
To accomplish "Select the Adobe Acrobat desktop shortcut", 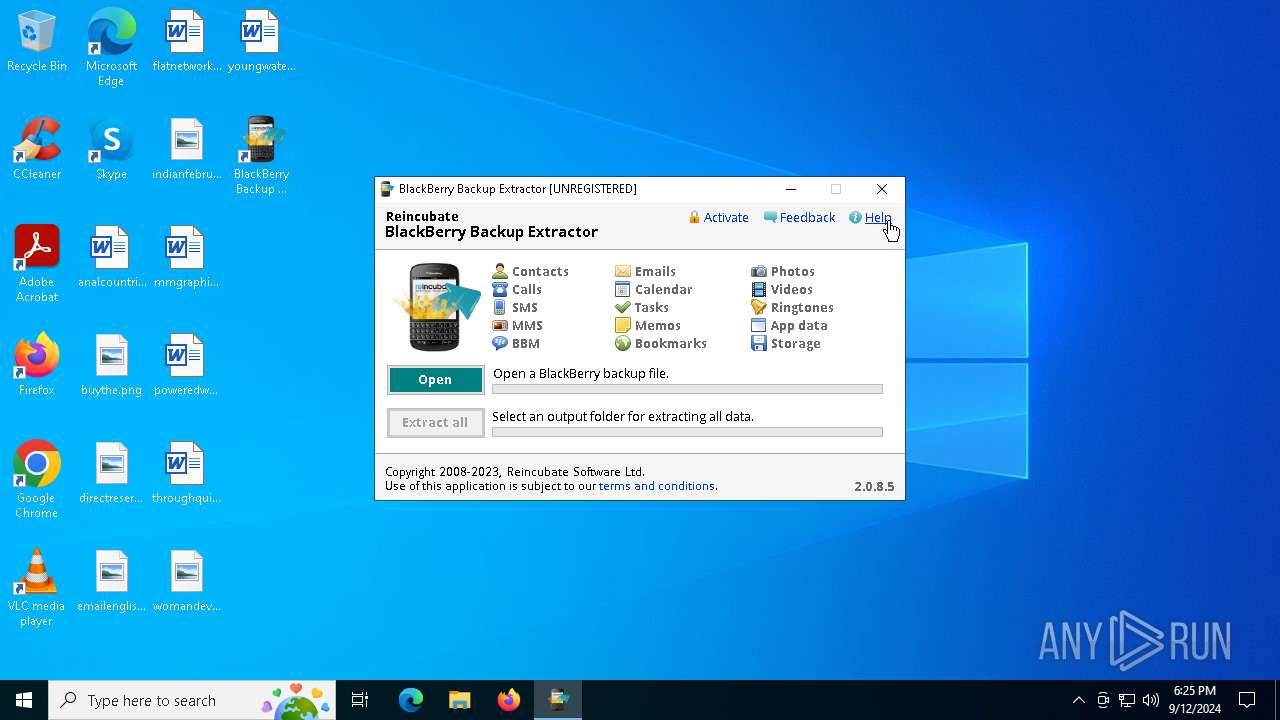I will pos(37,264).
